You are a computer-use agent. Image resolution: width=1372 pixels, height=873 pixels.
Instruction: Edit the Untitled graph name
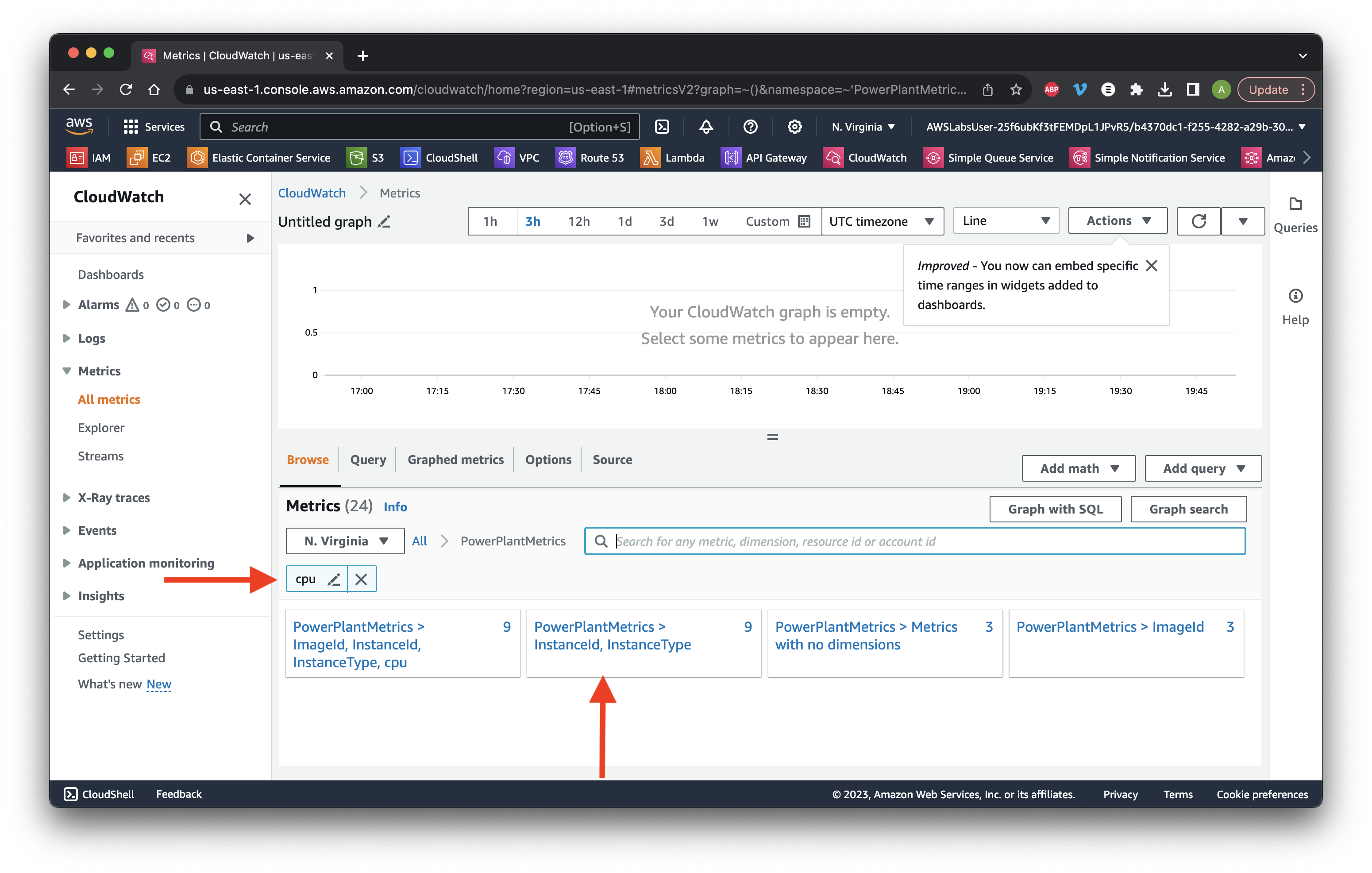[x=385, y=221]
